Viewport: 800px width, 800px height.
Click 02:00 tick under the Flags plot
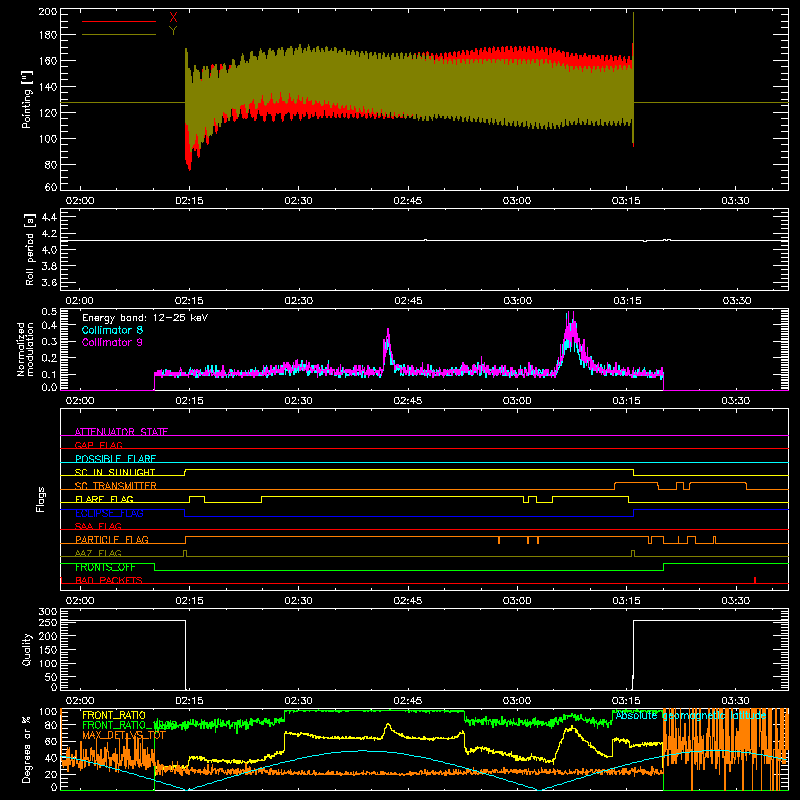[x=80, y=601]
